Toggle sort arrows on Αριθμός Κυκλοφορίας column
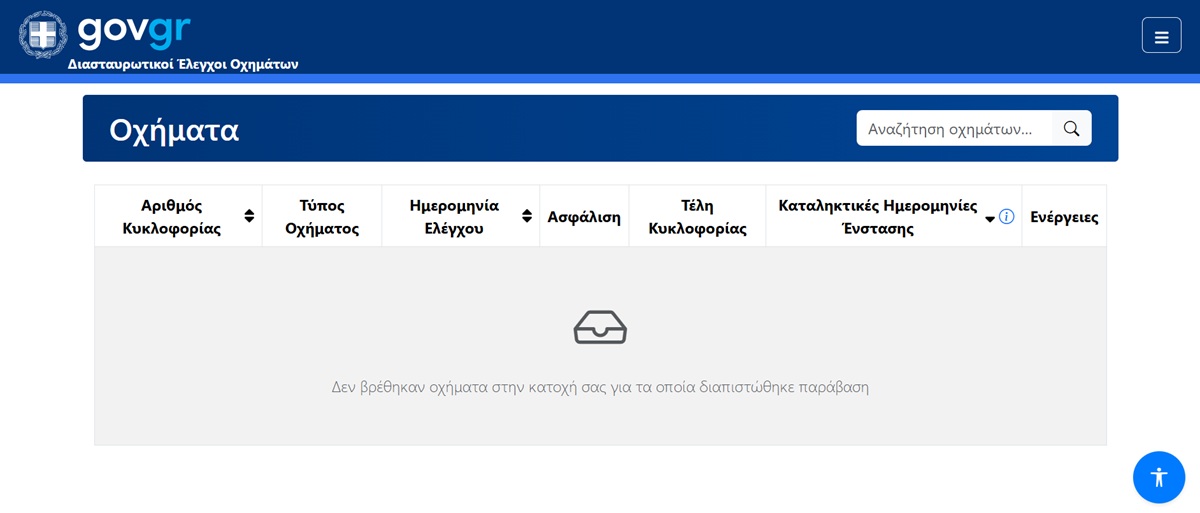This screenshot has height=513, width=1200. pos(249,216)
